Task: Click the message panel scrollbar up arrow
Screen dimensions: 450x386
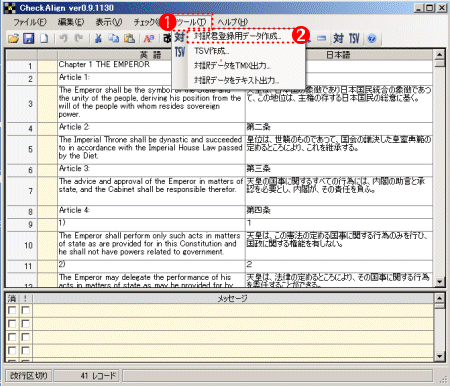Action: 440,298
